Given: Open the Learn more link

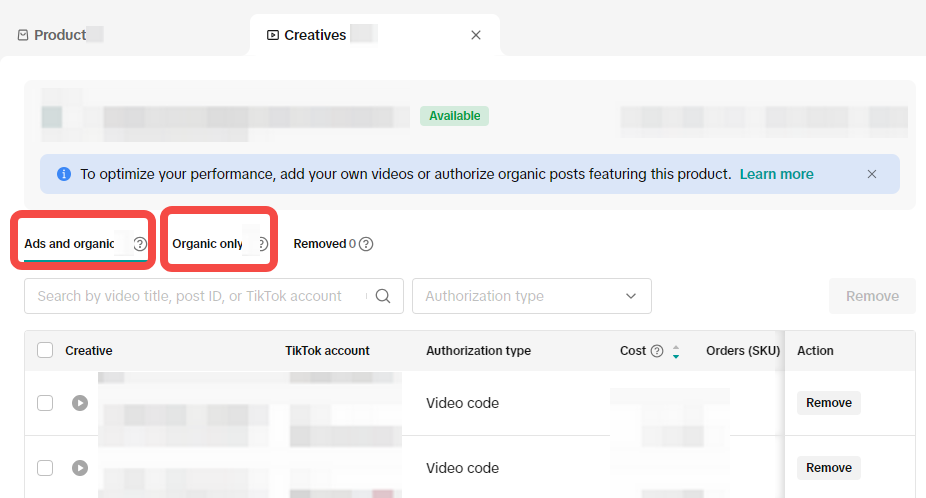Looking at the screenshot, I should (776, 174).
